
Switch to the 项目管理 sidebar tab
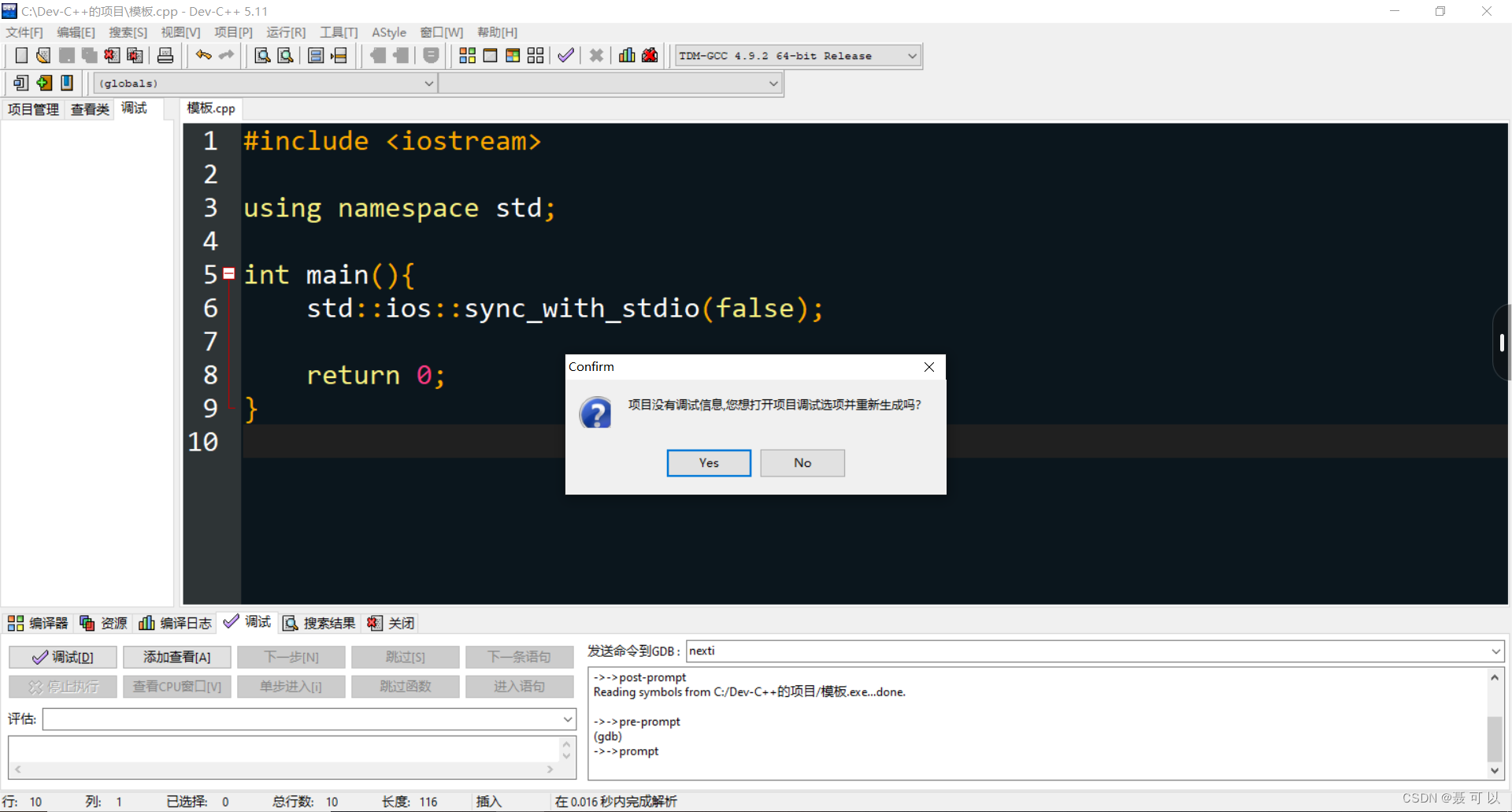click(x=32, y=109)
